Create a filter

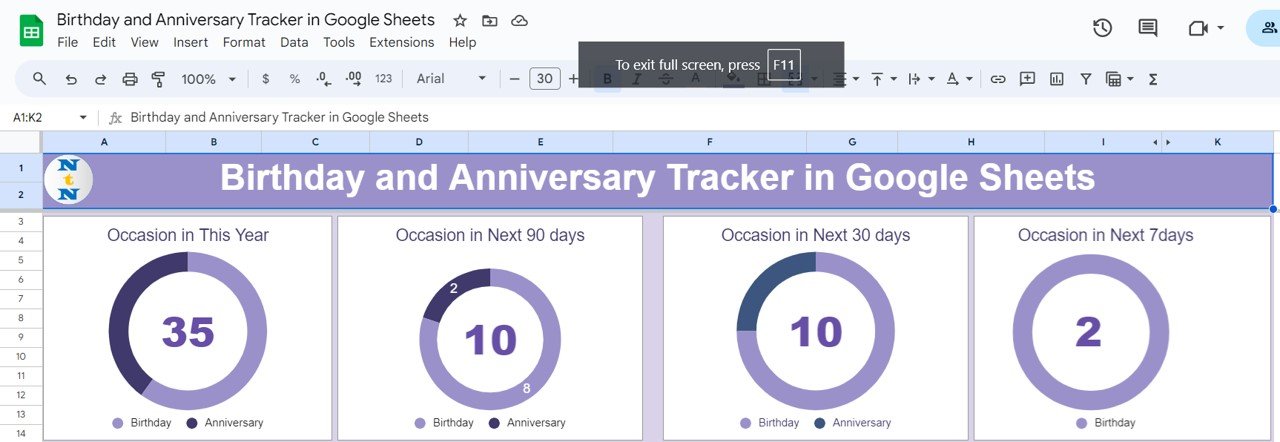pos(1085,78)
